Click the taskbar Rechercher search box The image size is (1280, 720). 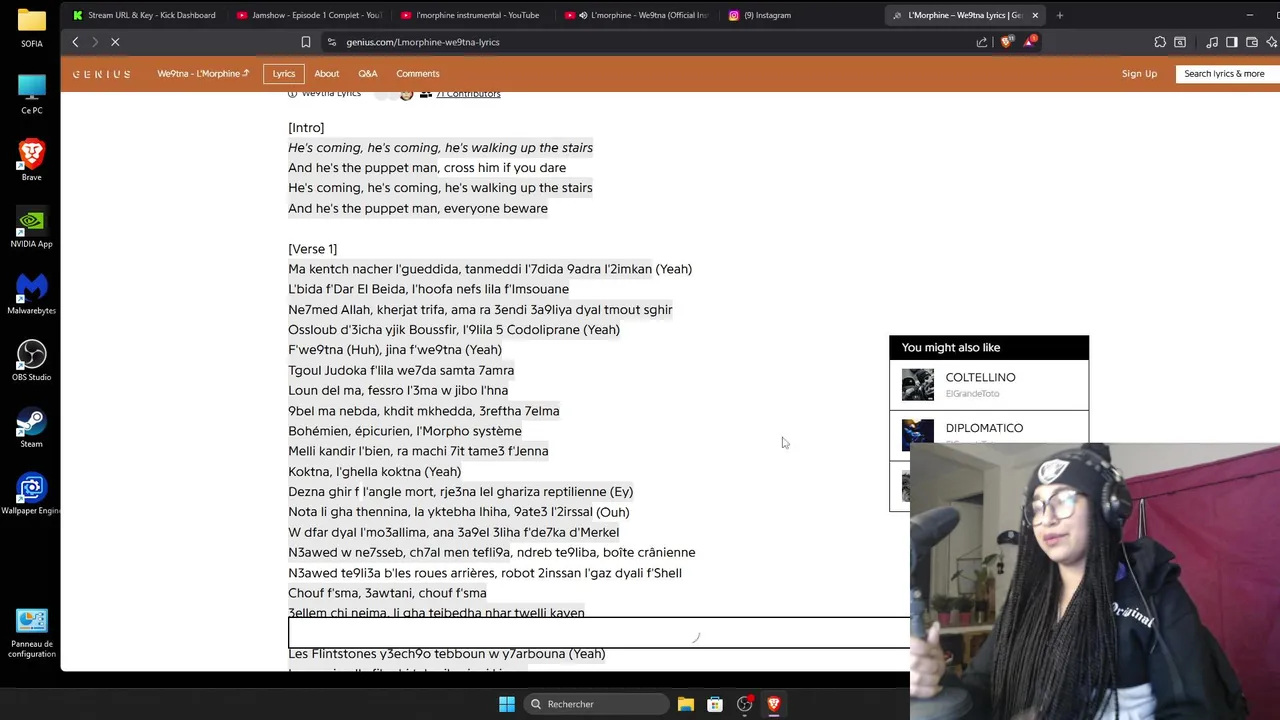coord(597,704)
